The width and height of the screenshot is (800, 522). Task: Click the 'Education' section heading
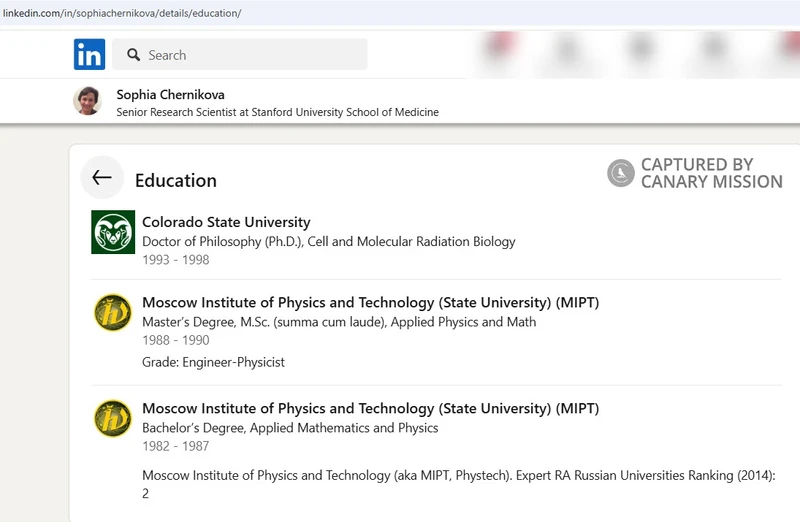tap(176, 180)
